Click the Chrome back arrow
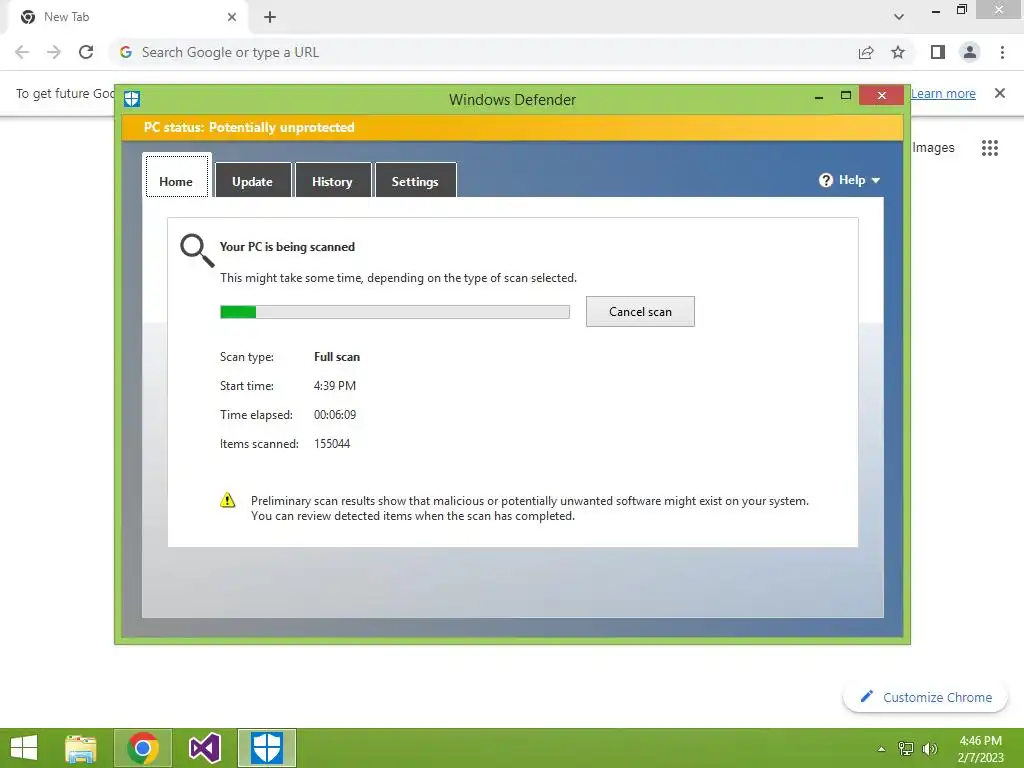 click(22, 52)
